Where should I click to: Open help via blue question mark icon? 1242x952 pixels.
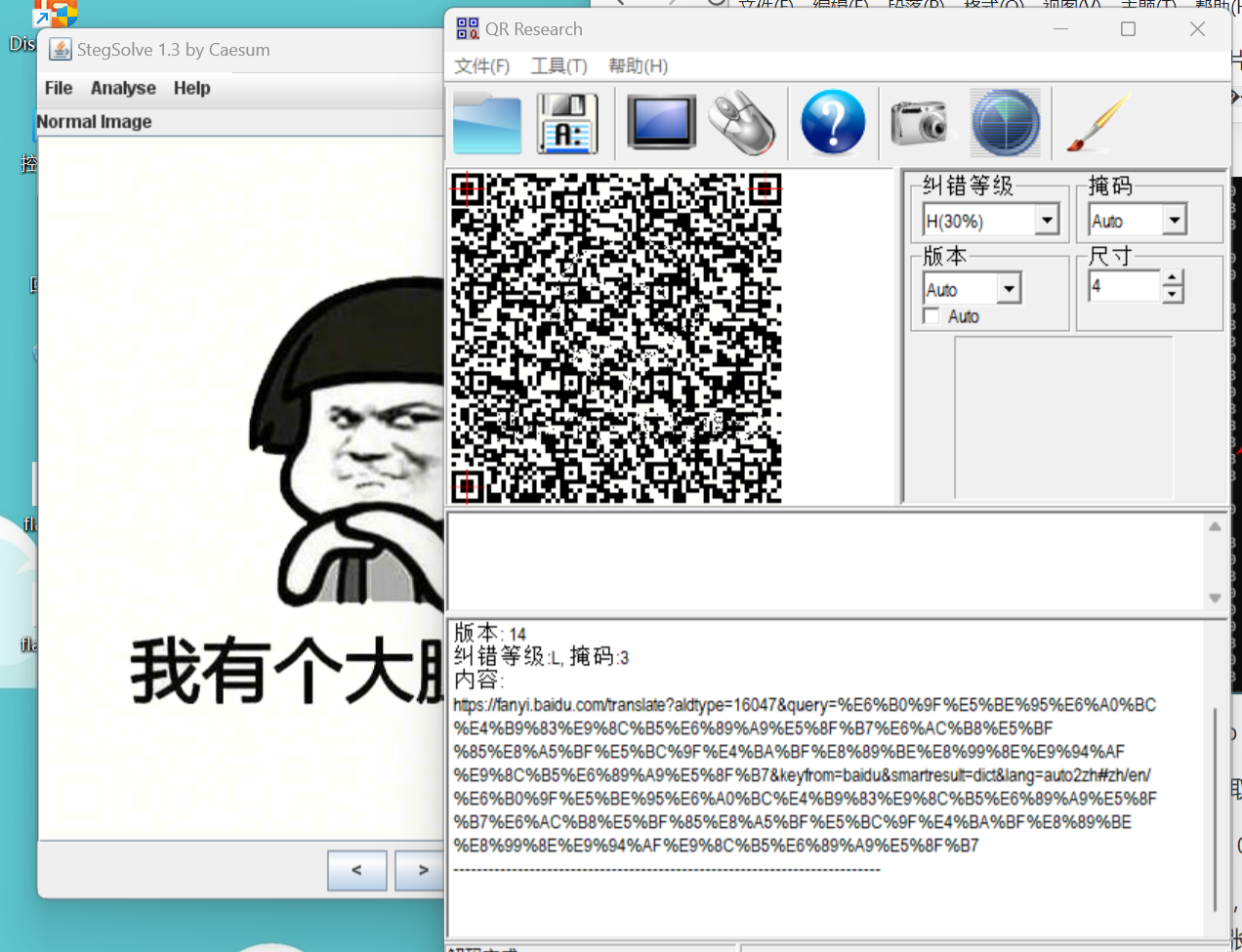pyautogui.click(x=833, y=123)
